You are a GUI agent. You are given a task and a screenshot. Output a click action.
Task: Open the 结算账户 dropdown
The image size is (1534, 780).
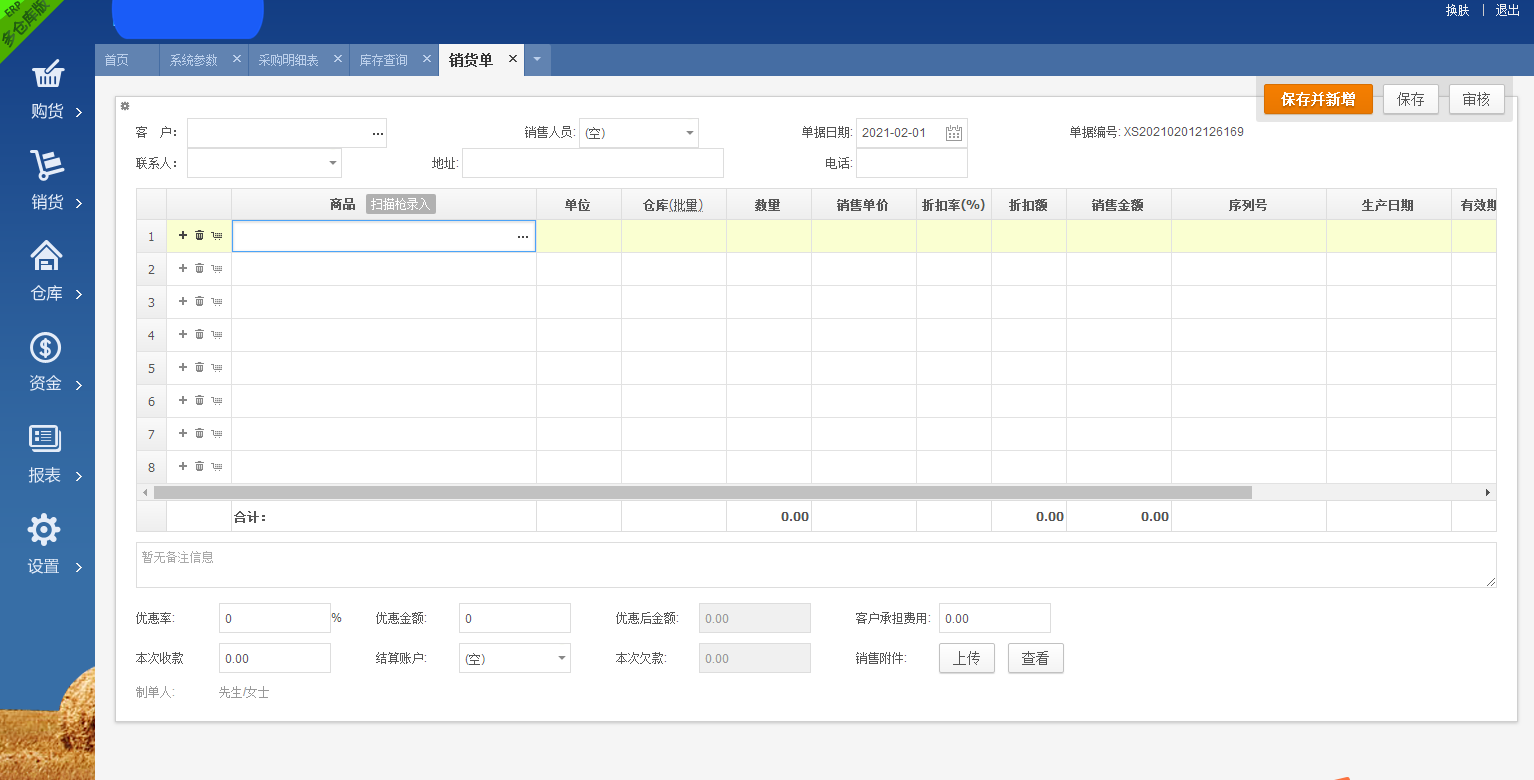click(561, 657)
